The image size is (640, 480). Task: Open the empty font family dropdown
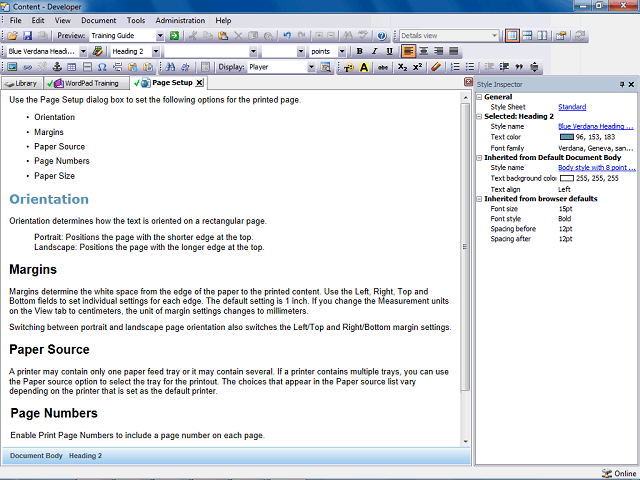253,51
